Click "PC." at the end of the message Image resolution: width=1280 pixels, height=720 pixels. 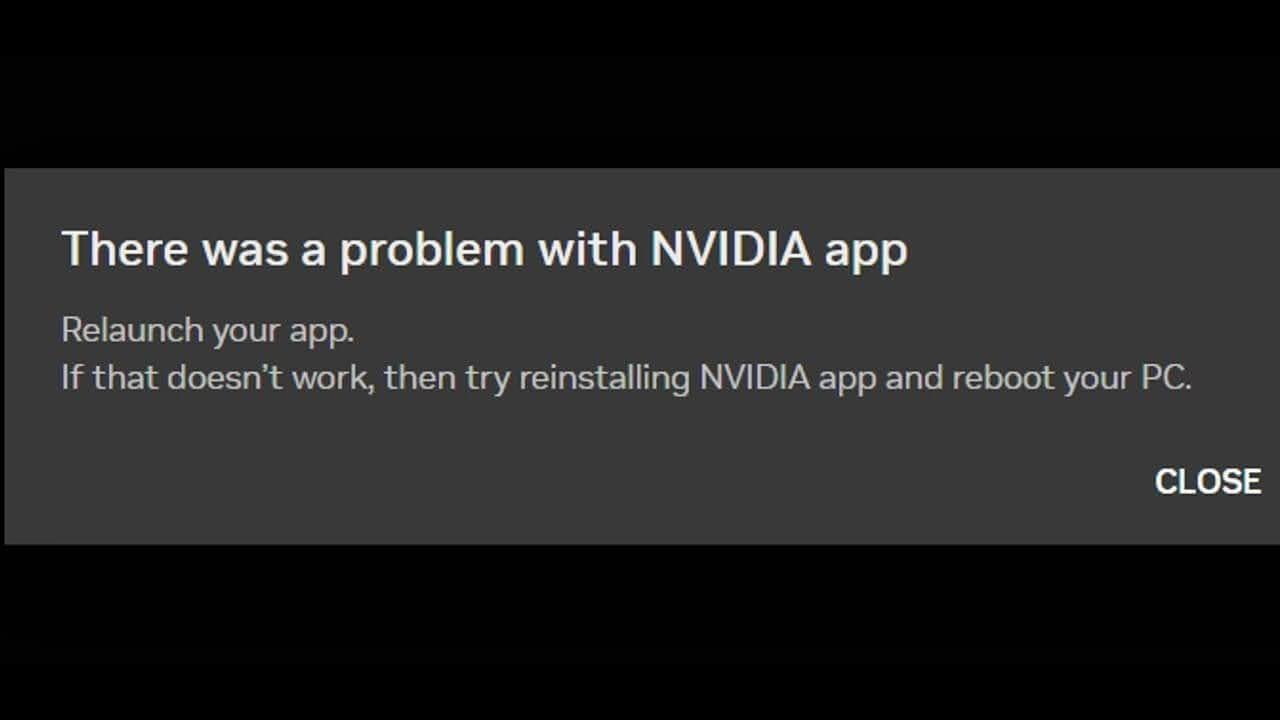tap(1165, 379)
